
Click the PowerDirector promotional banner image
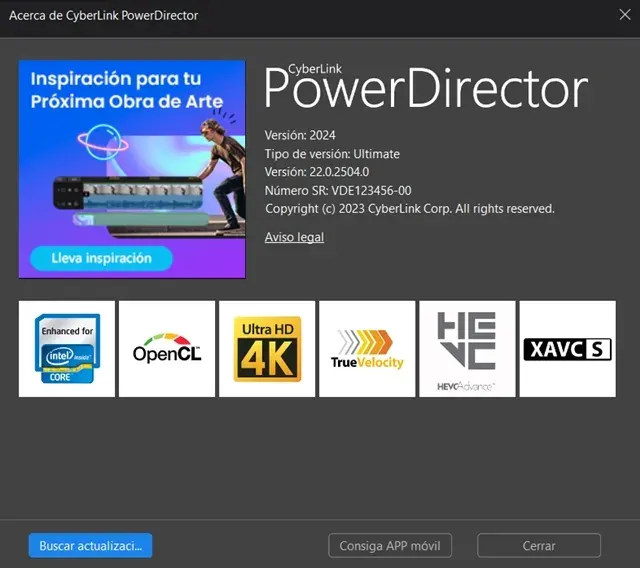[132, 169]
